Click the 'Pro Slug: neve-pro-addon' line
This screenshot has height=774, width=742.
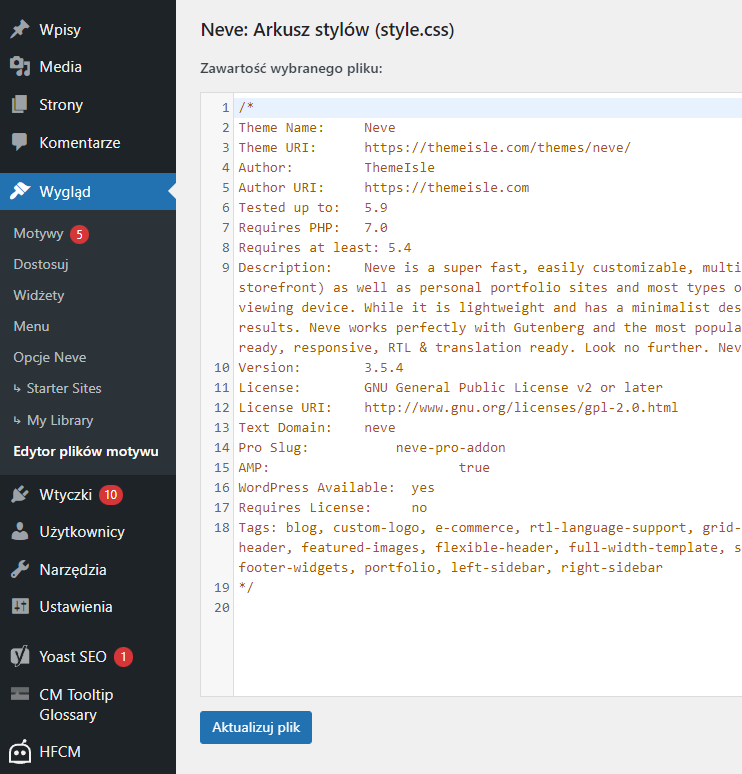pyautogui.click(x=372, y=447)
